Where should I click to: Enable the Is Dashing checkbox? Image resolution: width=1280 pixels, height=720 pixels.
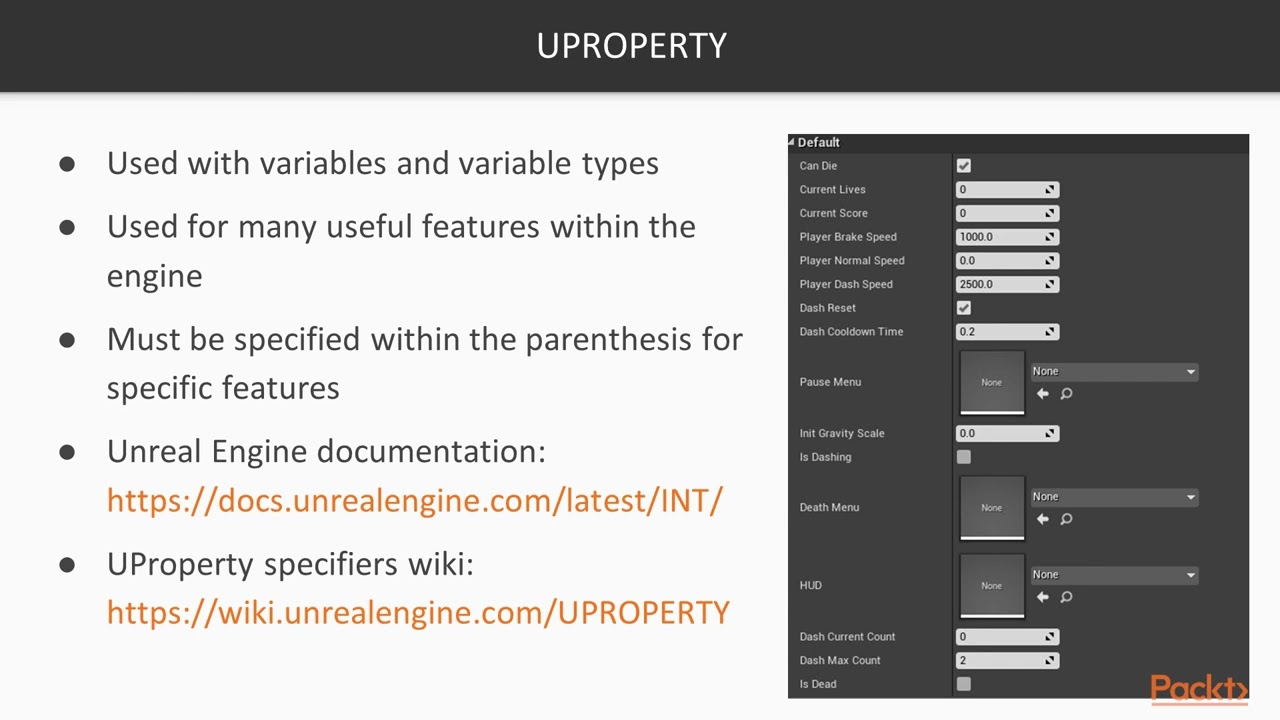click(x=964, y=457)
